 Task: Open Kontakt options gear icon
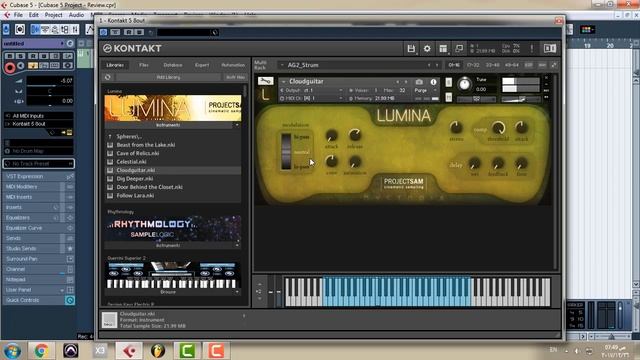click(x=427, y=49)
